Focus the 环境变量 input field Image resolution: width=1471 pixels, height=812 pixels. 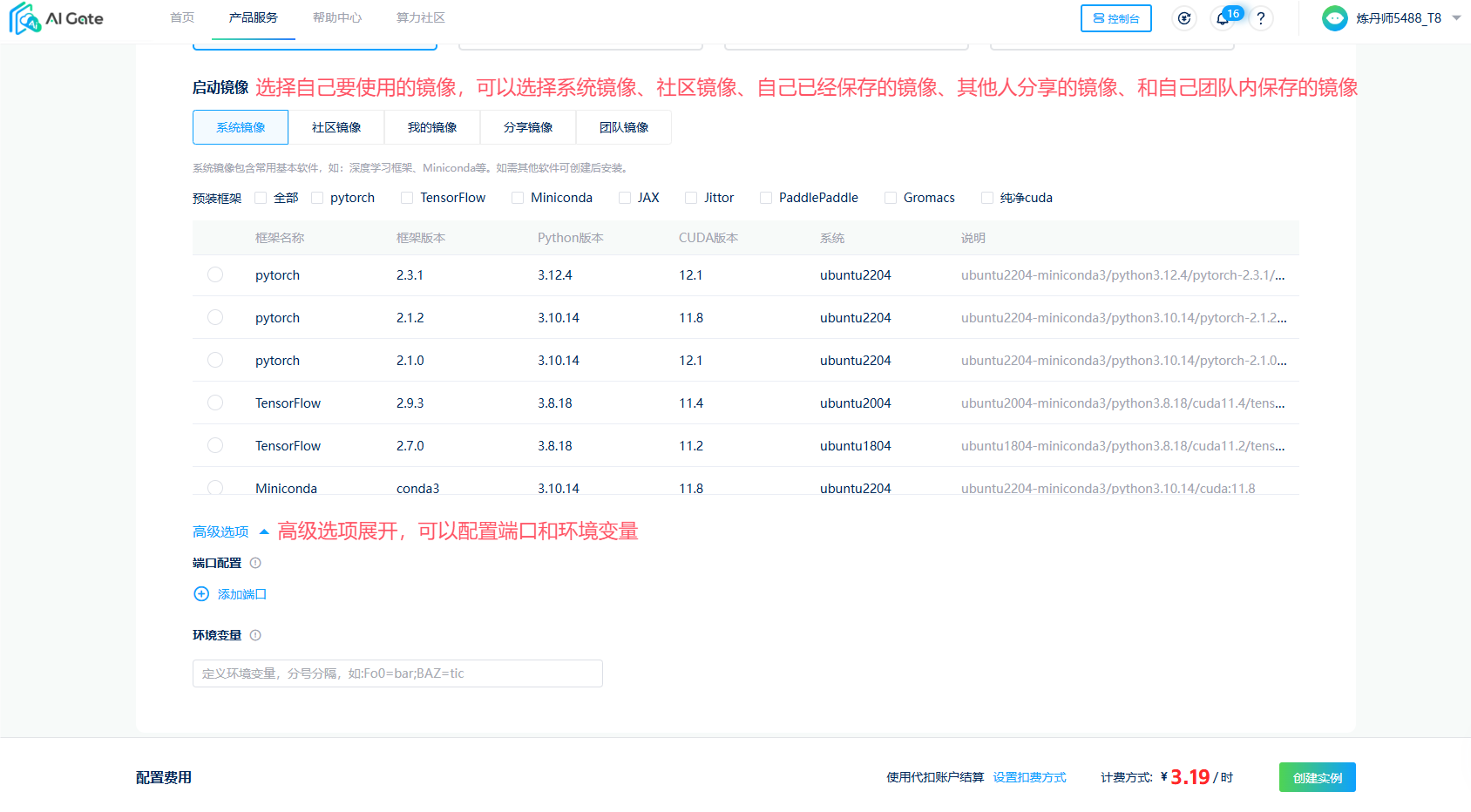397,673
